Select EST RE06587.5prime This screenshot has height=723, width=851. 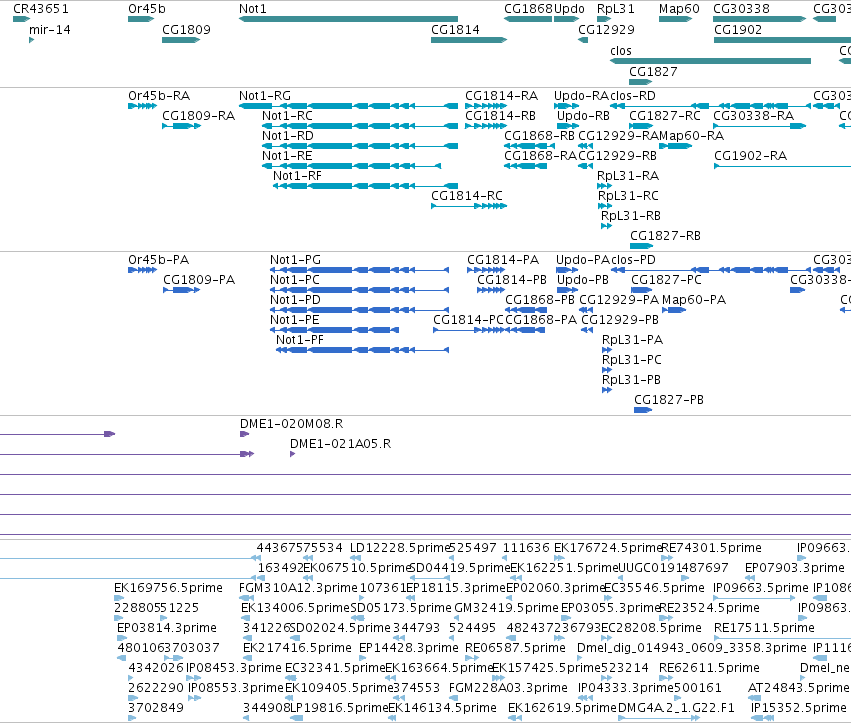tap(474, 658)
